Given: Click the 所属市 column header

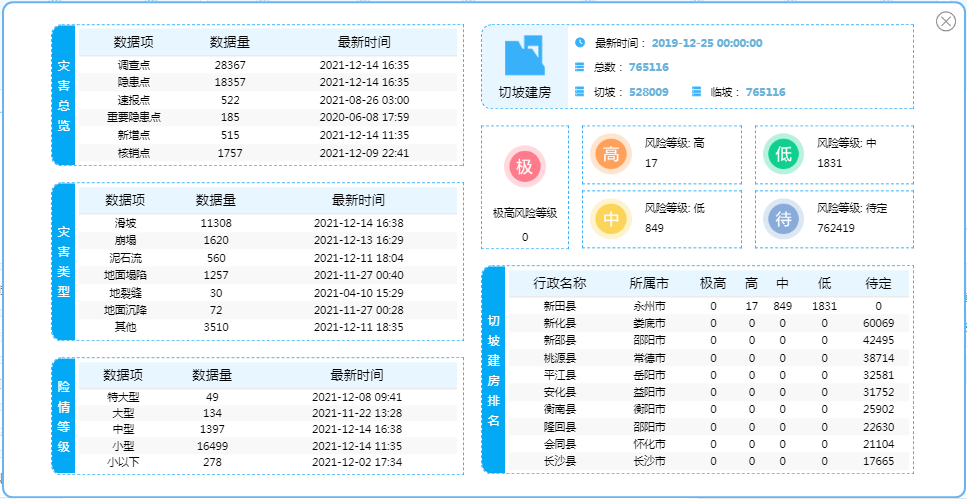Looking at the screenshot, I should click(649, 284).
